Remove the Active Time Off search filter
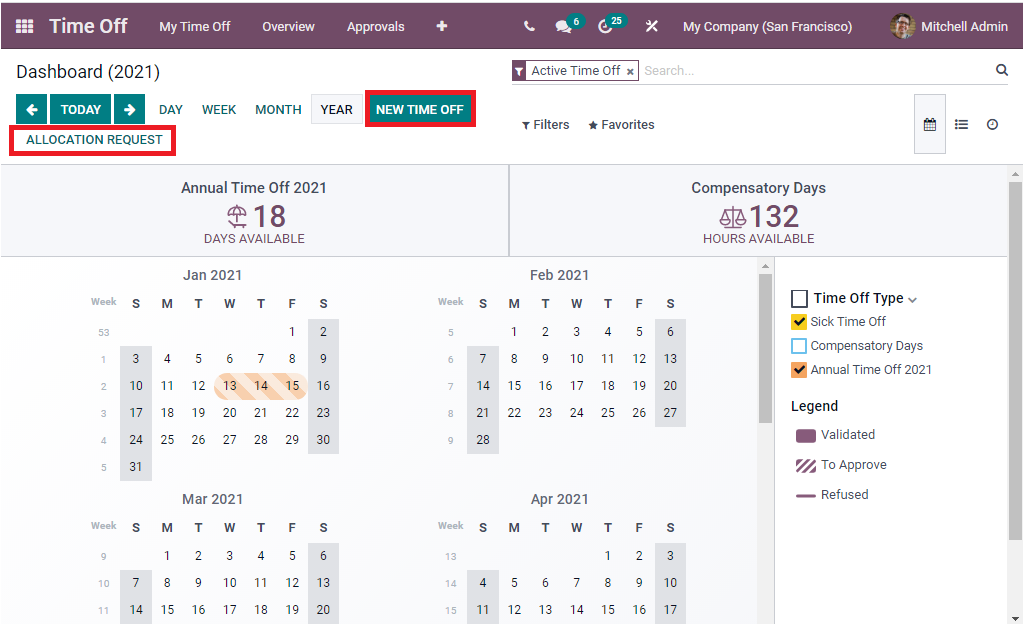Viewport: 1024px width, 625px height. [x=630, y=71]
